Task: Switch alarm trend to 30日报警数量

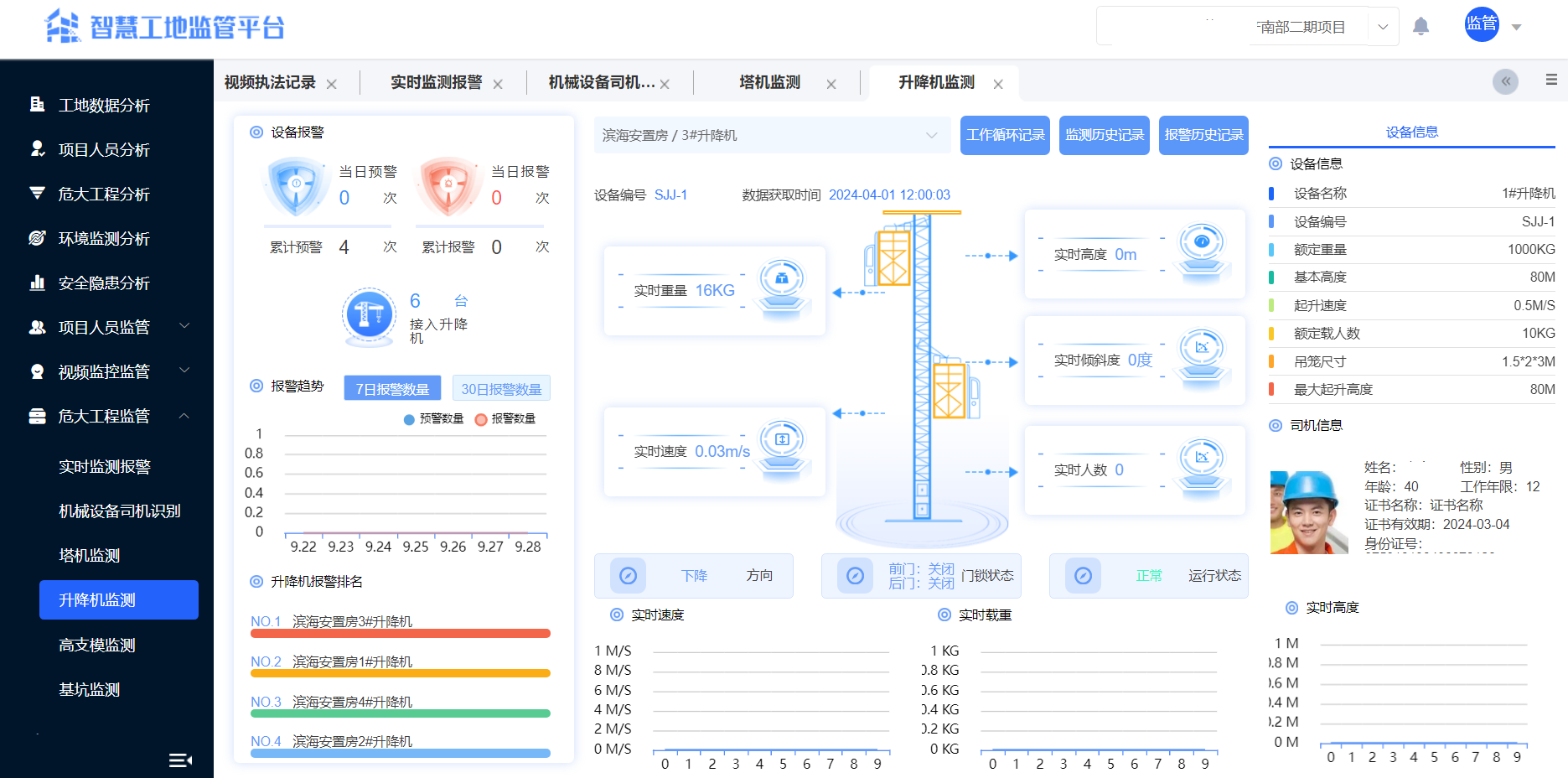Action: [x=500, y=387]
